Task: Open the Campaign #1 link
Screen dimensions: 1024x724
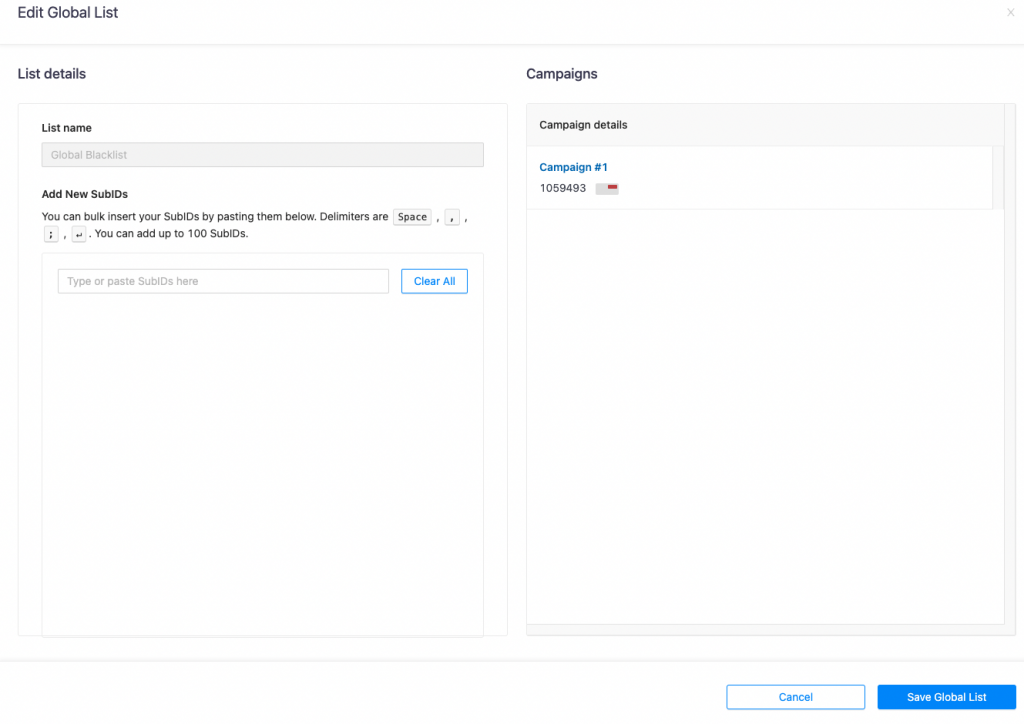Action: point(573,167)
